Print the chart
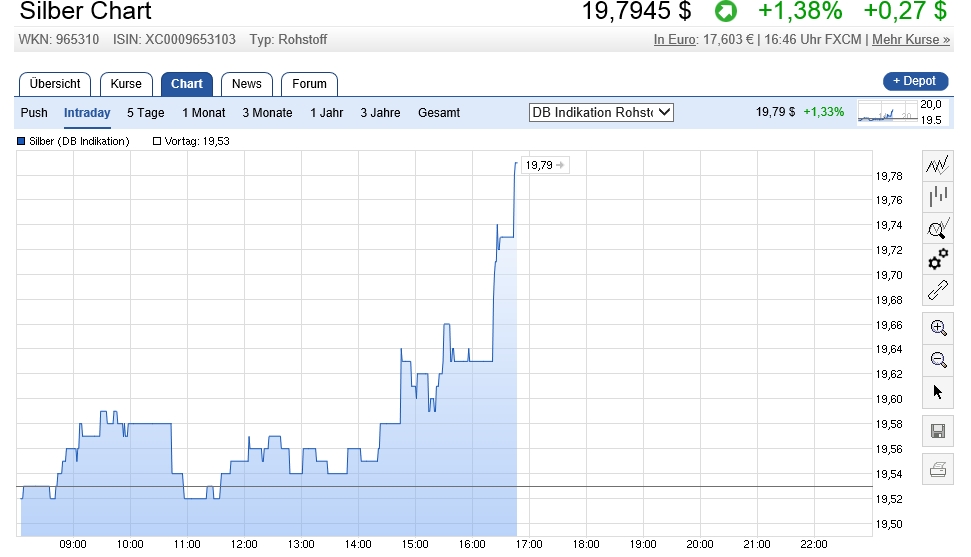The width and height of the screenshot is (971, 557). 938,469
